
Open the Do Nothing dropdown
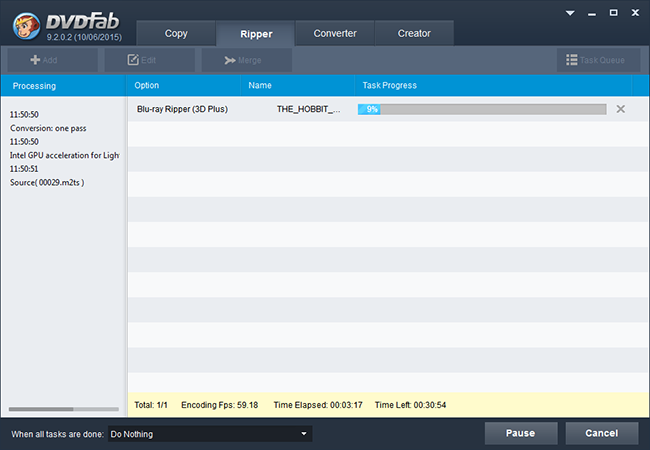point(210,434)
